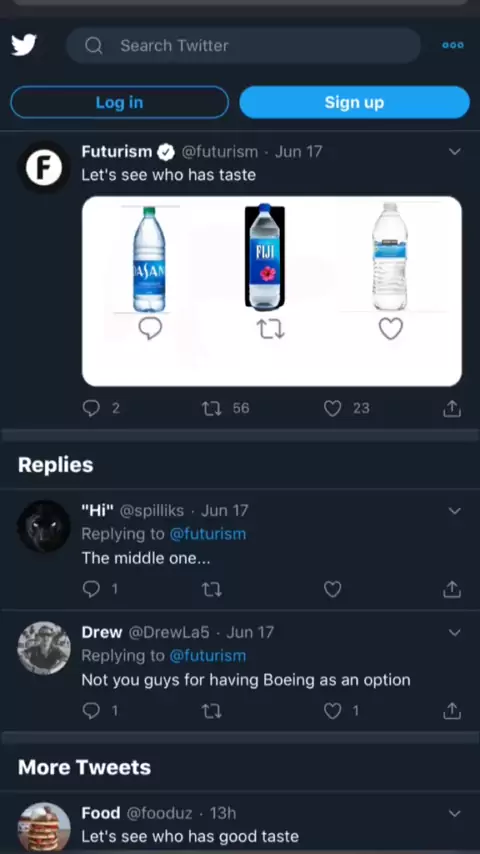480x854 pixels.
Task: Reply to Drew's Boeing comment
Action: [x=91, y=711]
